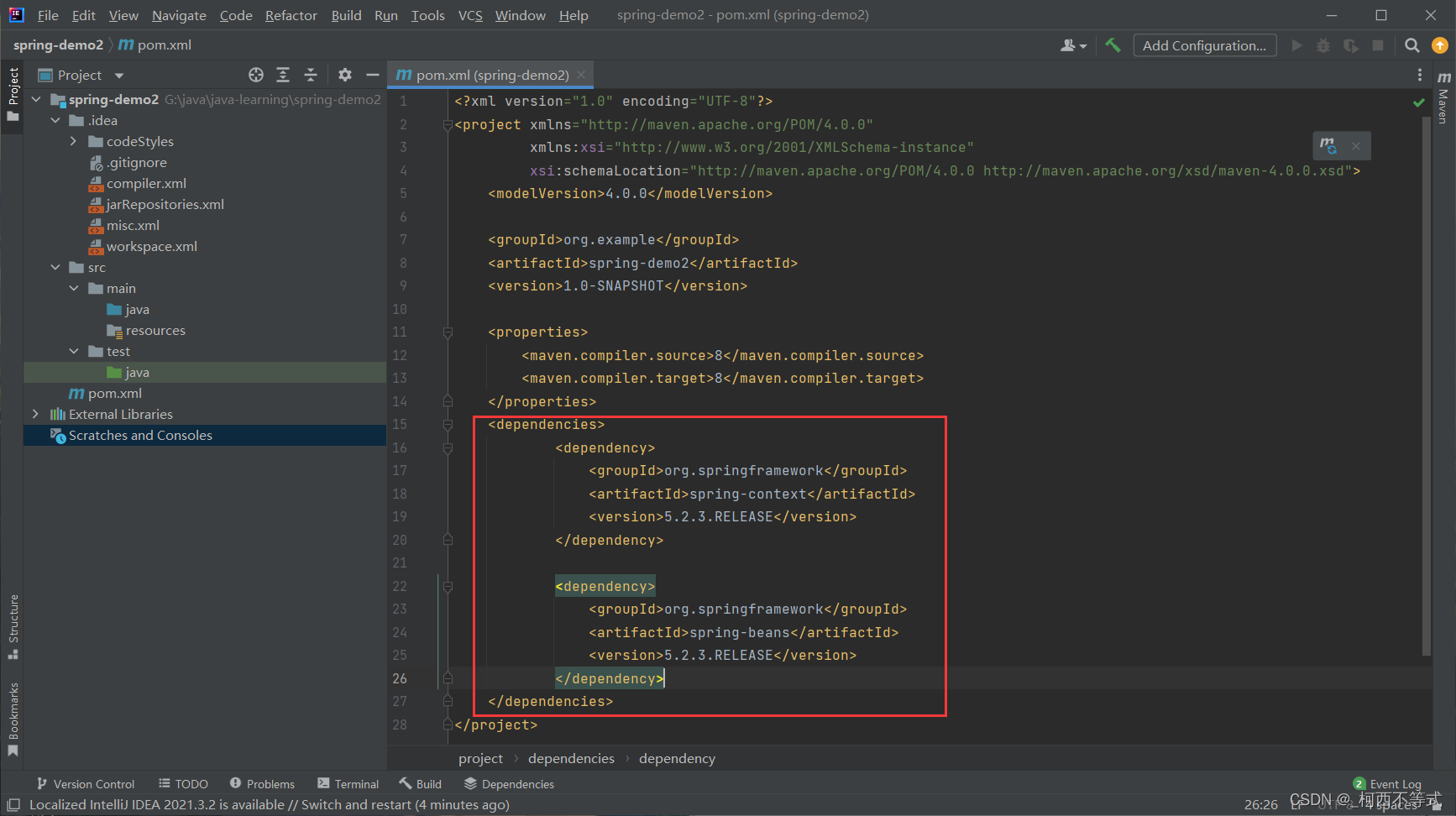Open the Tools menu
This screenshot has width=1456, height=816.
tap(427, 15)
